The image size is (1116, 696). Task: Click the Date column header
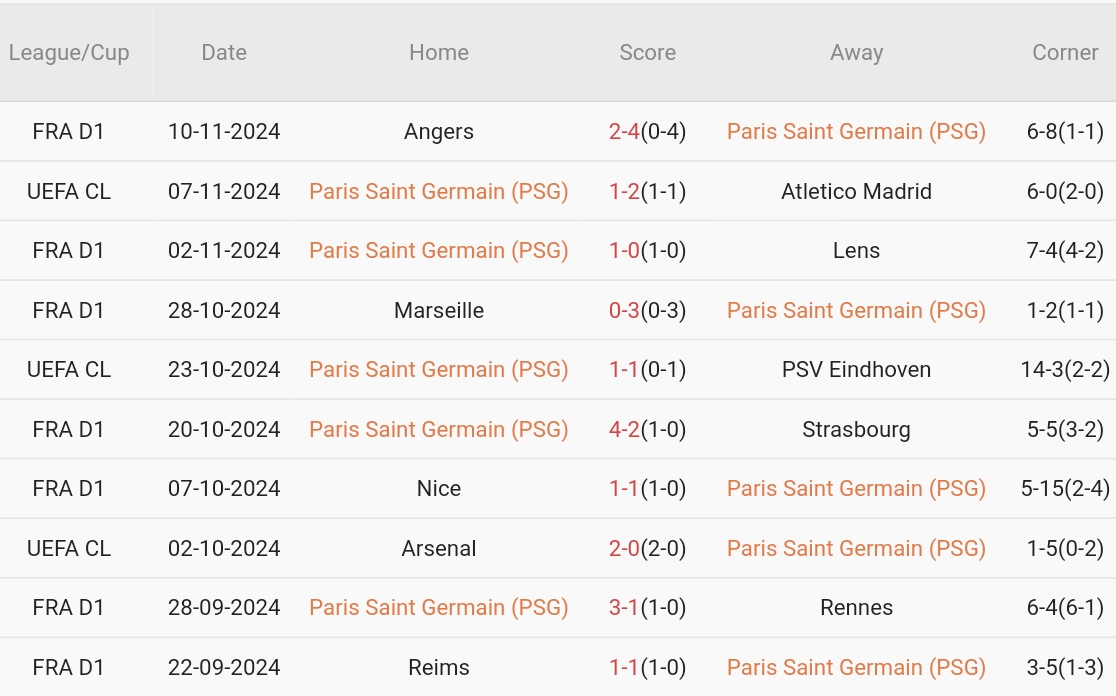(x=224, y=53)
